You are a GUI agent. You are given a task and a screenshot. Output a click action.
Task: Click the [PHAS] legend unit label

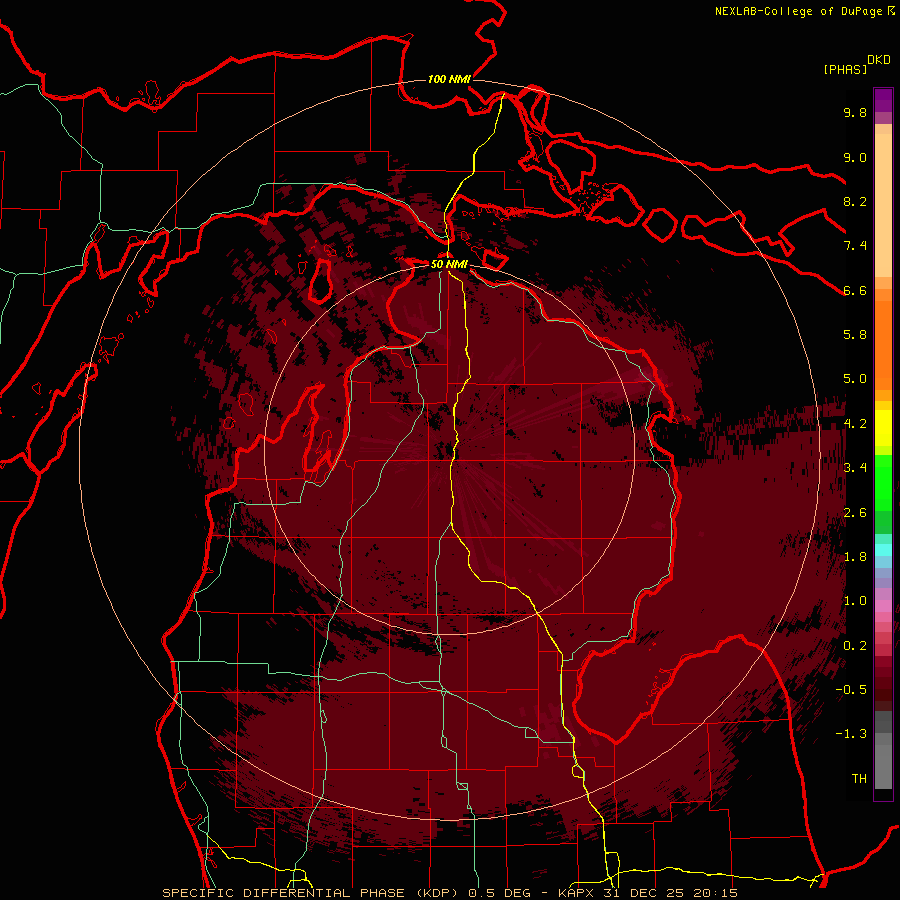[845, 69]
